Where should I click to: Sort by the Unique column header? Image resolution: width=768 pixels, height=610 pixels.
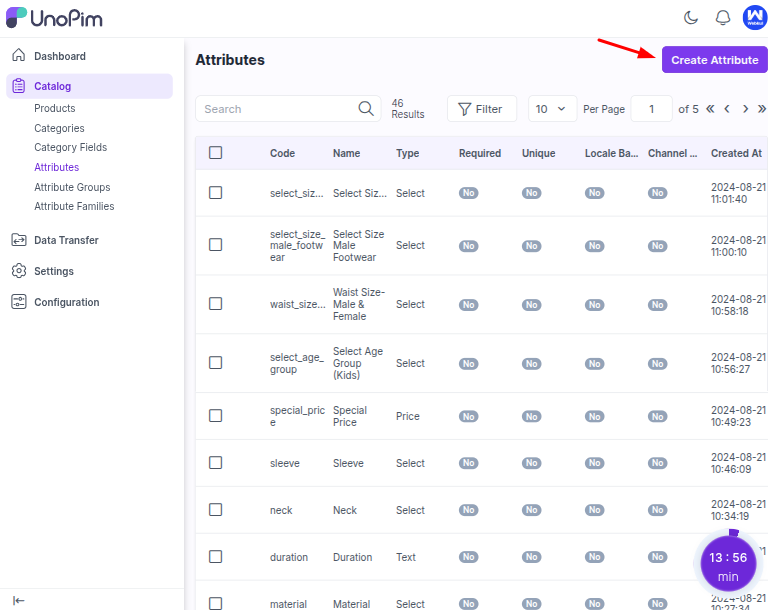click(538, 153)
